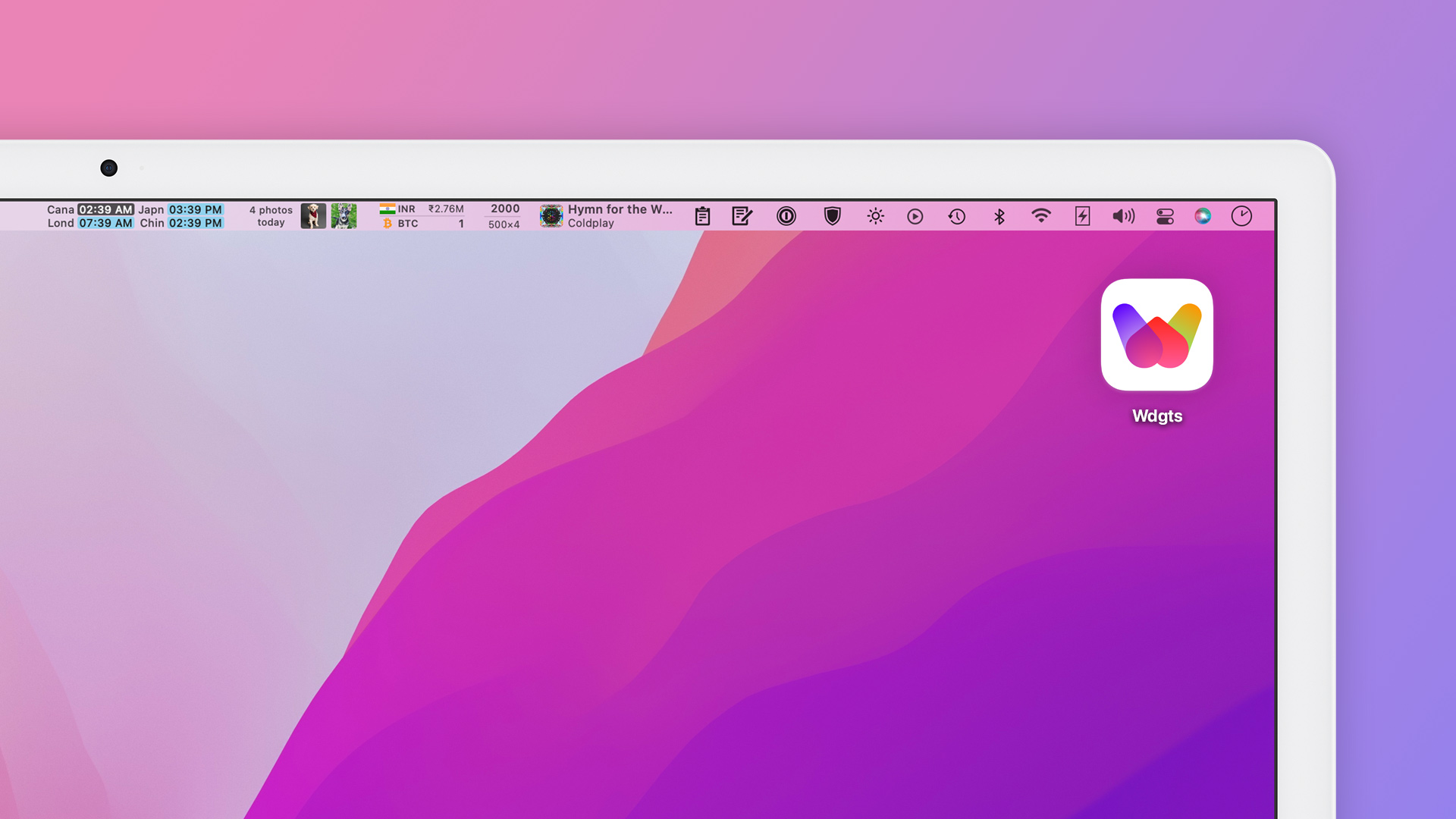Viewport: 1456px width, 819px height.
Task: Click the INR currency display widget
Action: point(420,209)
